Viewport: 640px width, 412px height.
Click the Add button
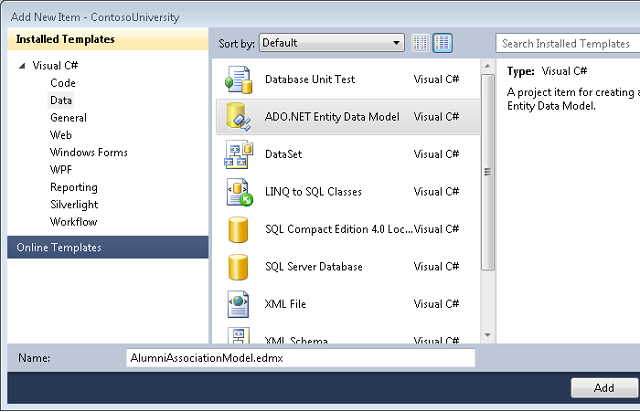click(x=604, y=388)
